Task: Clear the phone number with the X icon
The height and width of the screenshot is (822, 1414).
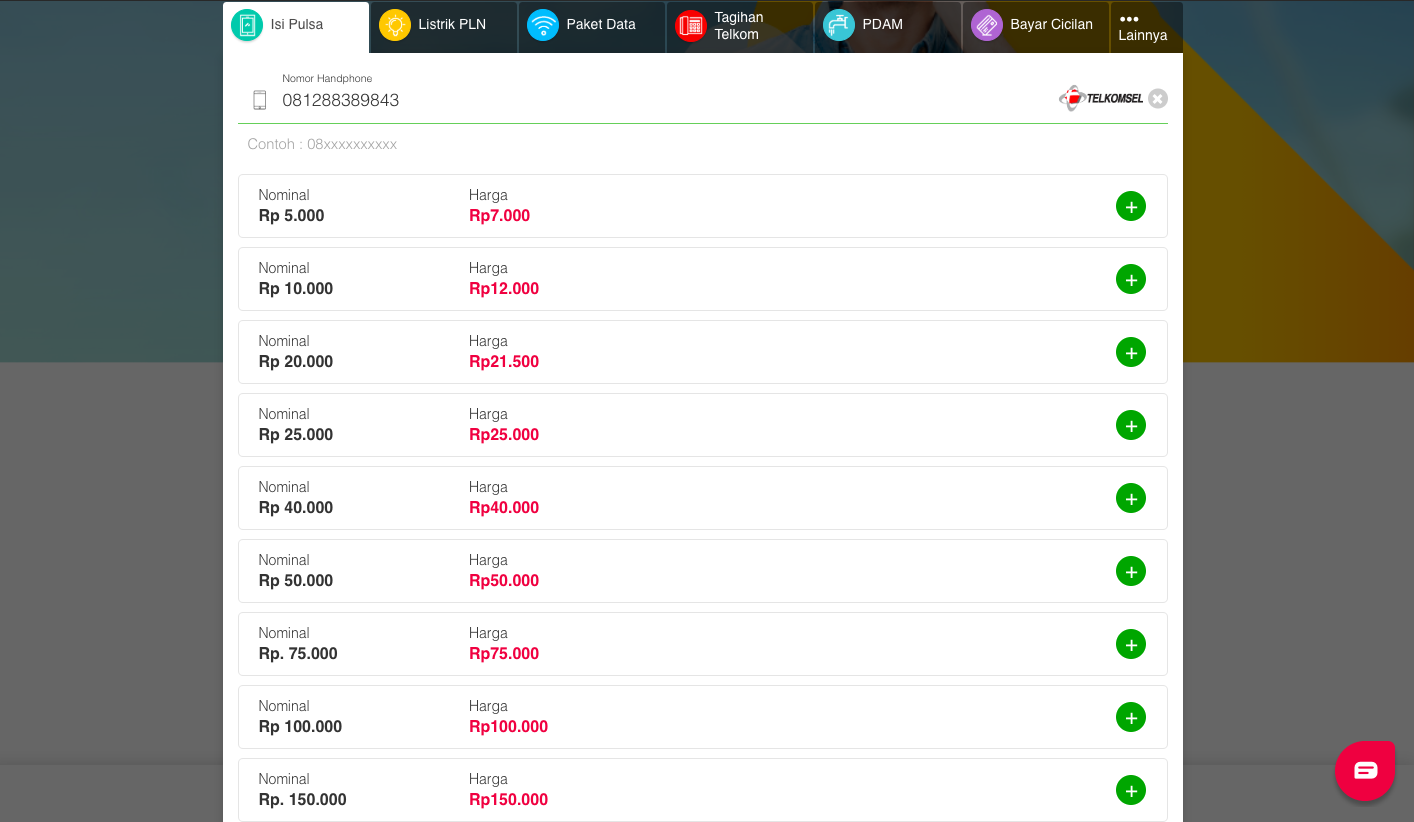Action: pos(1158,98)
